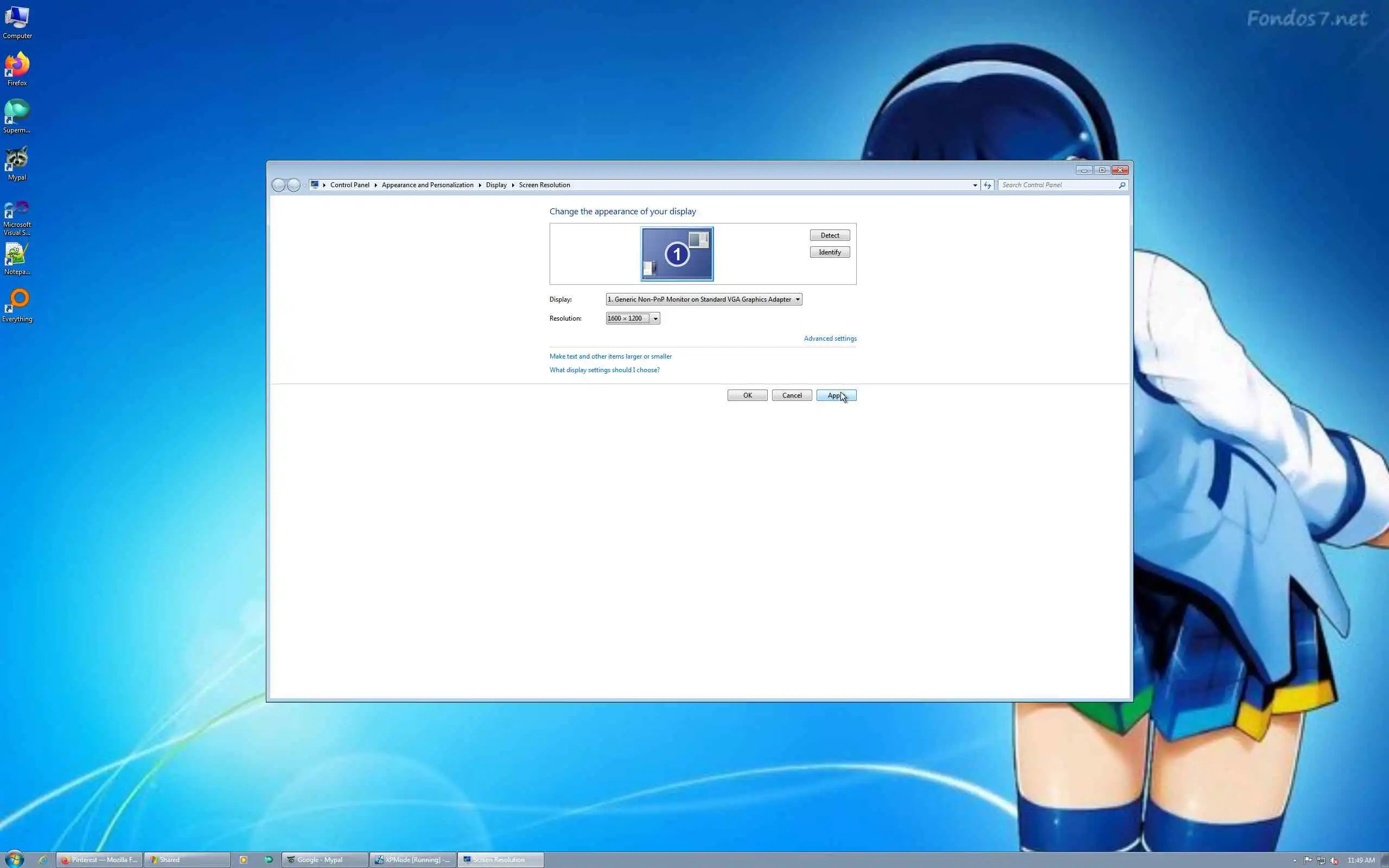Viewport: 1389px width, 868px height.
Task: Open the Display monitor dropdown
Action: coord(703,299)
